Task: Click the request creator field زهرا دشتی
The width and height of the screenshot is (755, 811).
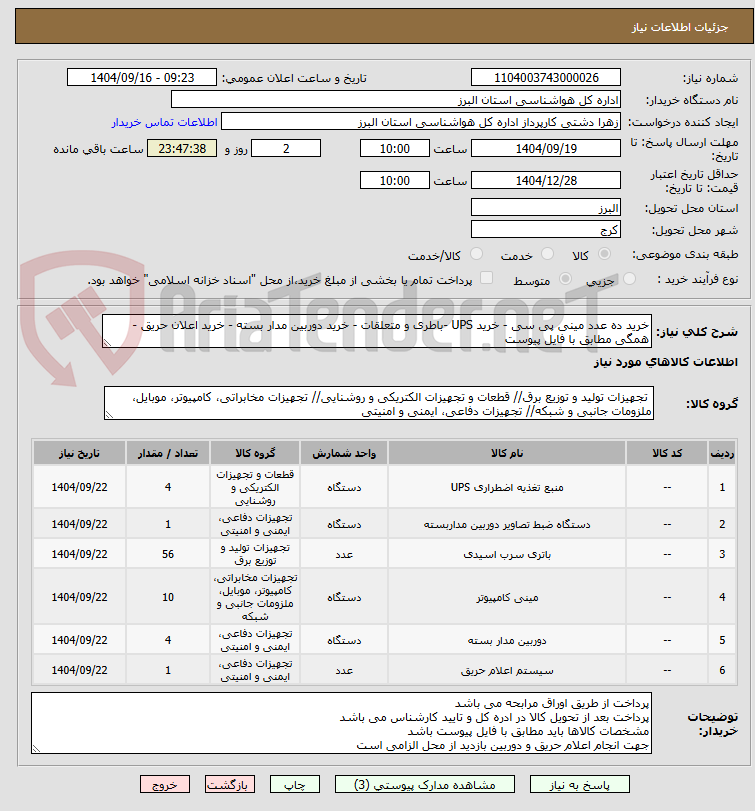Action: click(421, 122)
